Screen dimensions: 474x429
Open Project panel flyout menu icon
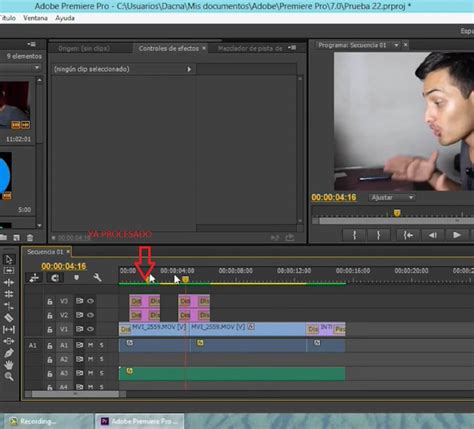coord(32,44)
